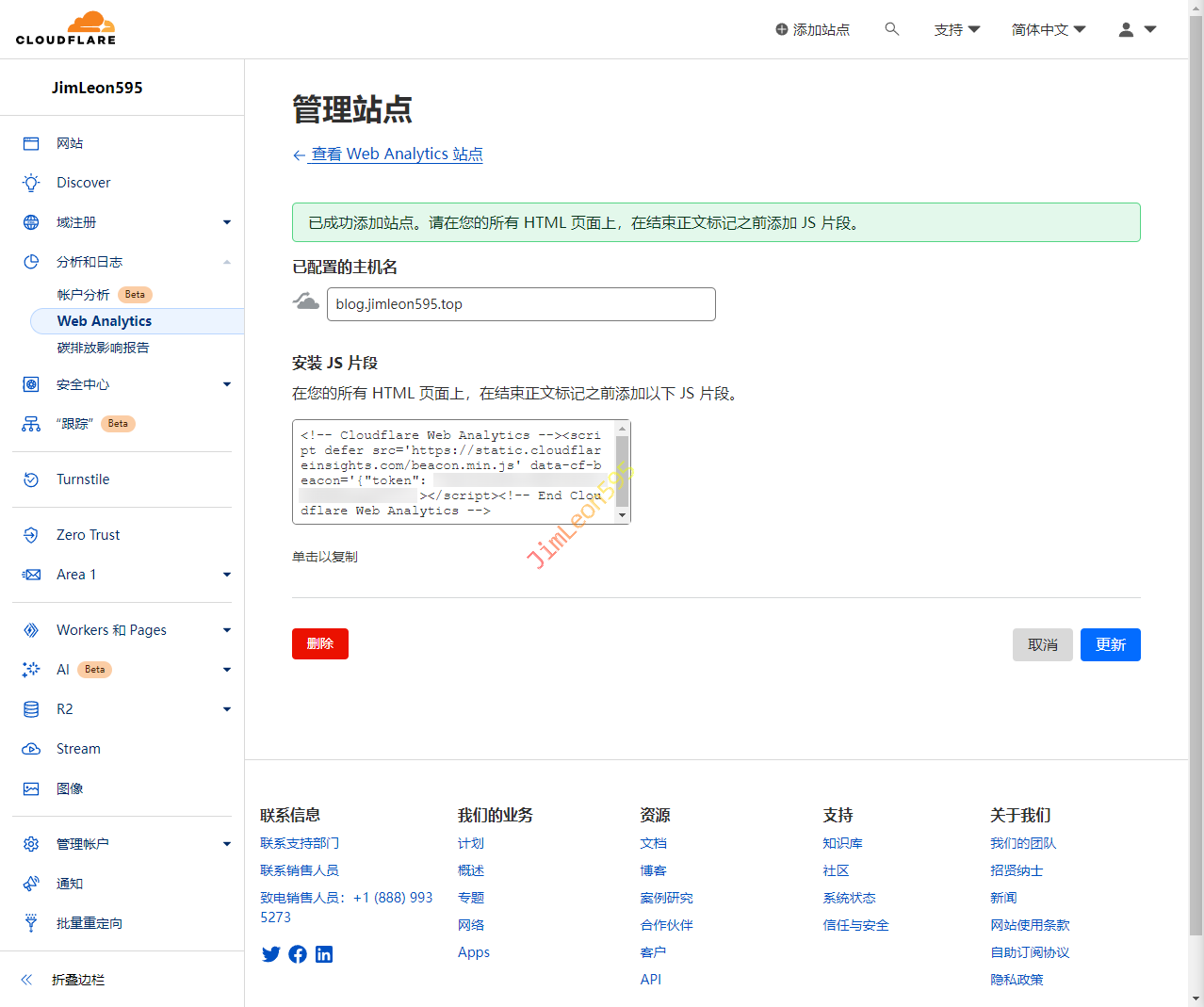Click the Facebook icon in footer

pyautogui.click(x=298, y=954)
